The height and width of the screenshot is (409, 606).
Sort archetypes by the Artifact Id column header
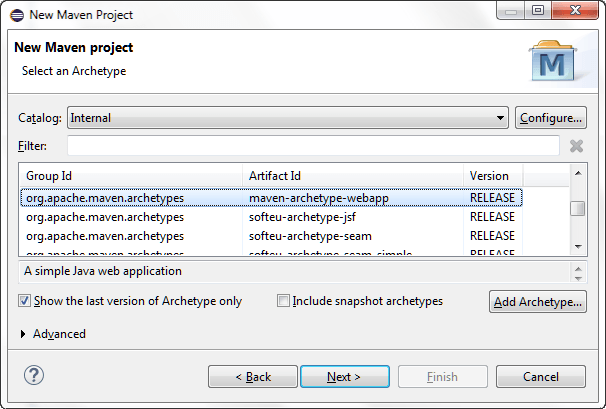[x=352, y=176]
